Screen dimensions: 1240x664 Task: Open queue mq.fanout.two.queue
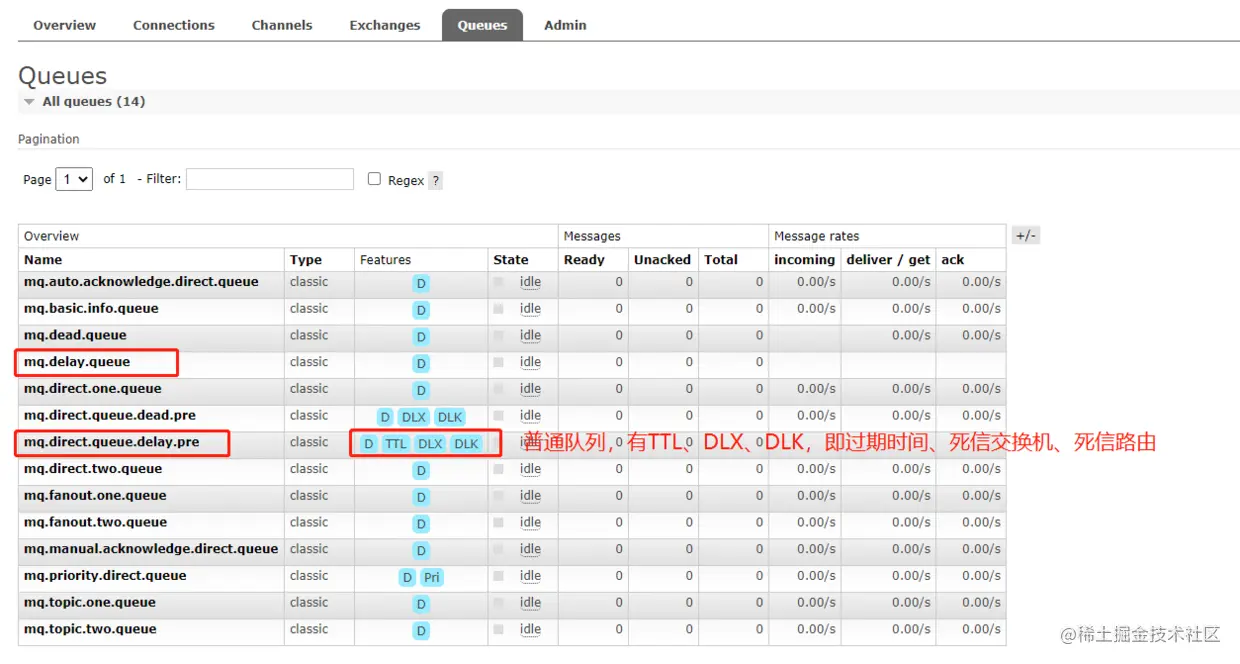click(x=95, y=523)
